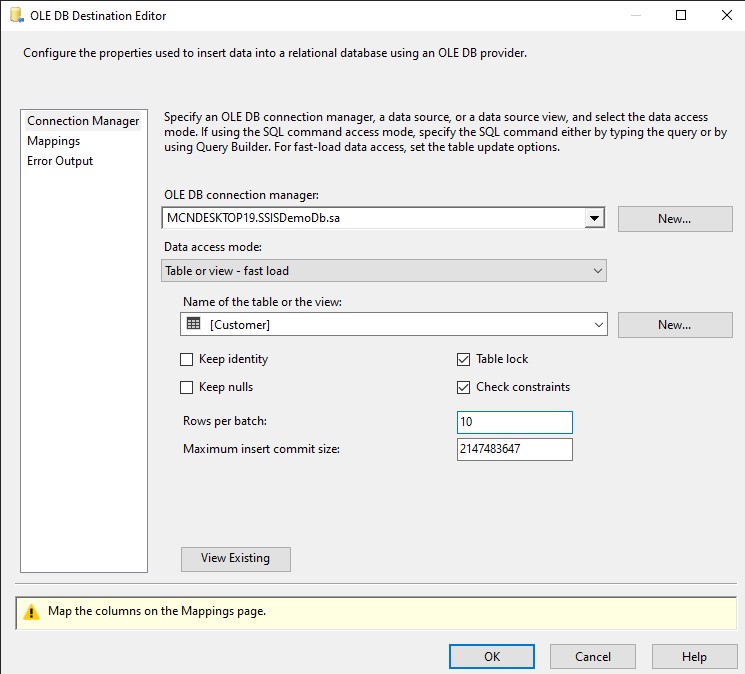
Task: Click the View Existing button
Action: point(236,559)
